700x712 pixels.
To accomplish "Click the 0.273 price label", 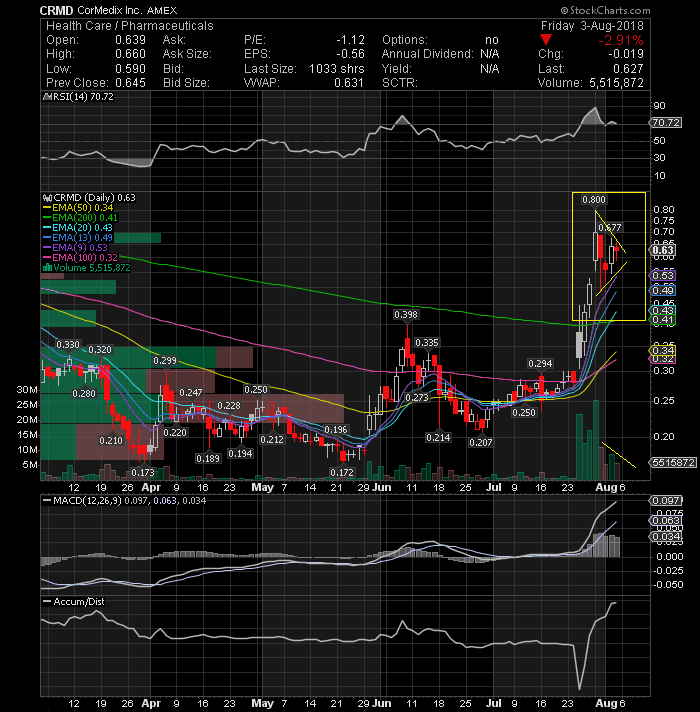I will [x=417, y=398].
